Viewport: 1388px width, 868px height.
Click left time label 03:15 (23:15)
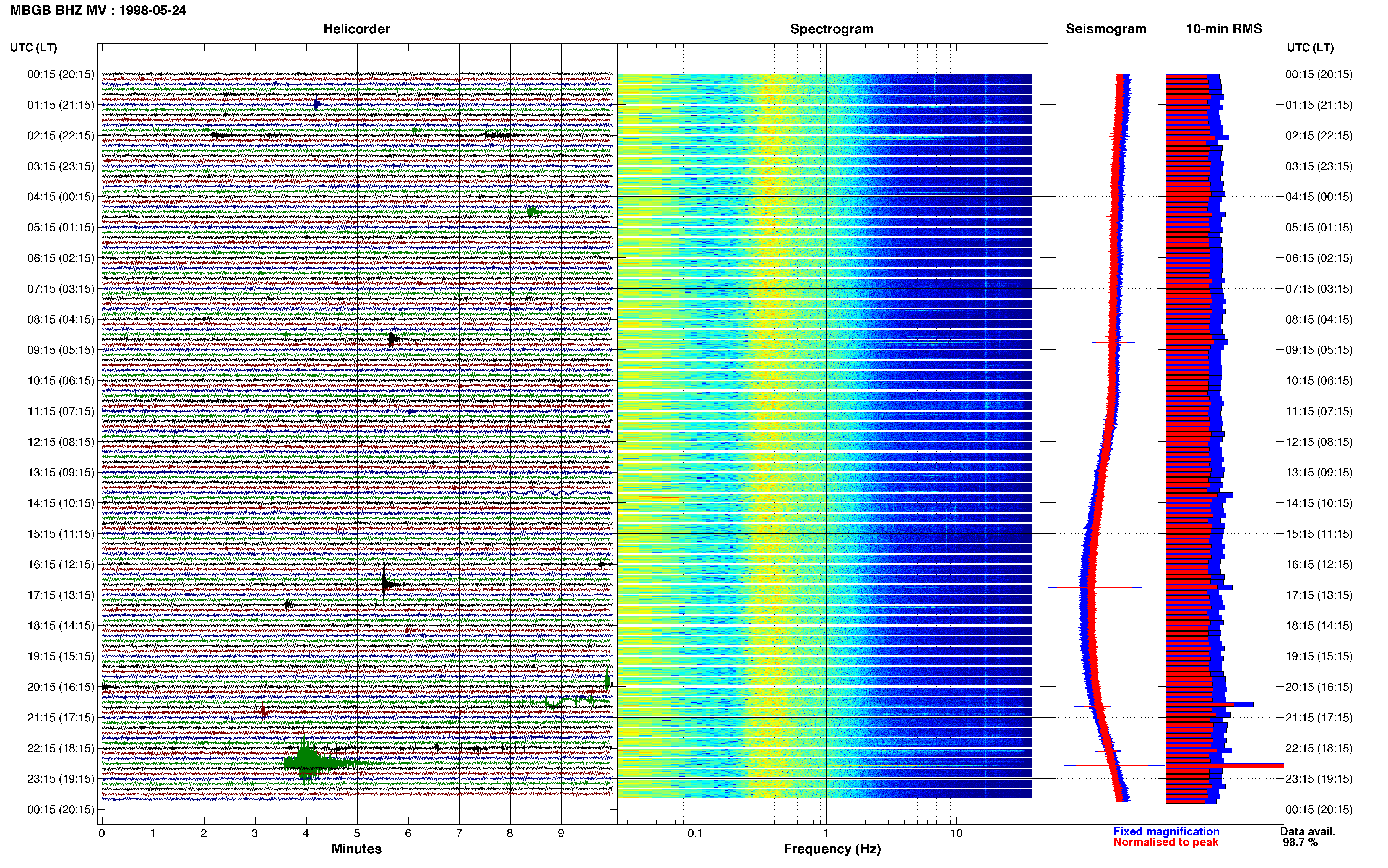pos(61,166)
